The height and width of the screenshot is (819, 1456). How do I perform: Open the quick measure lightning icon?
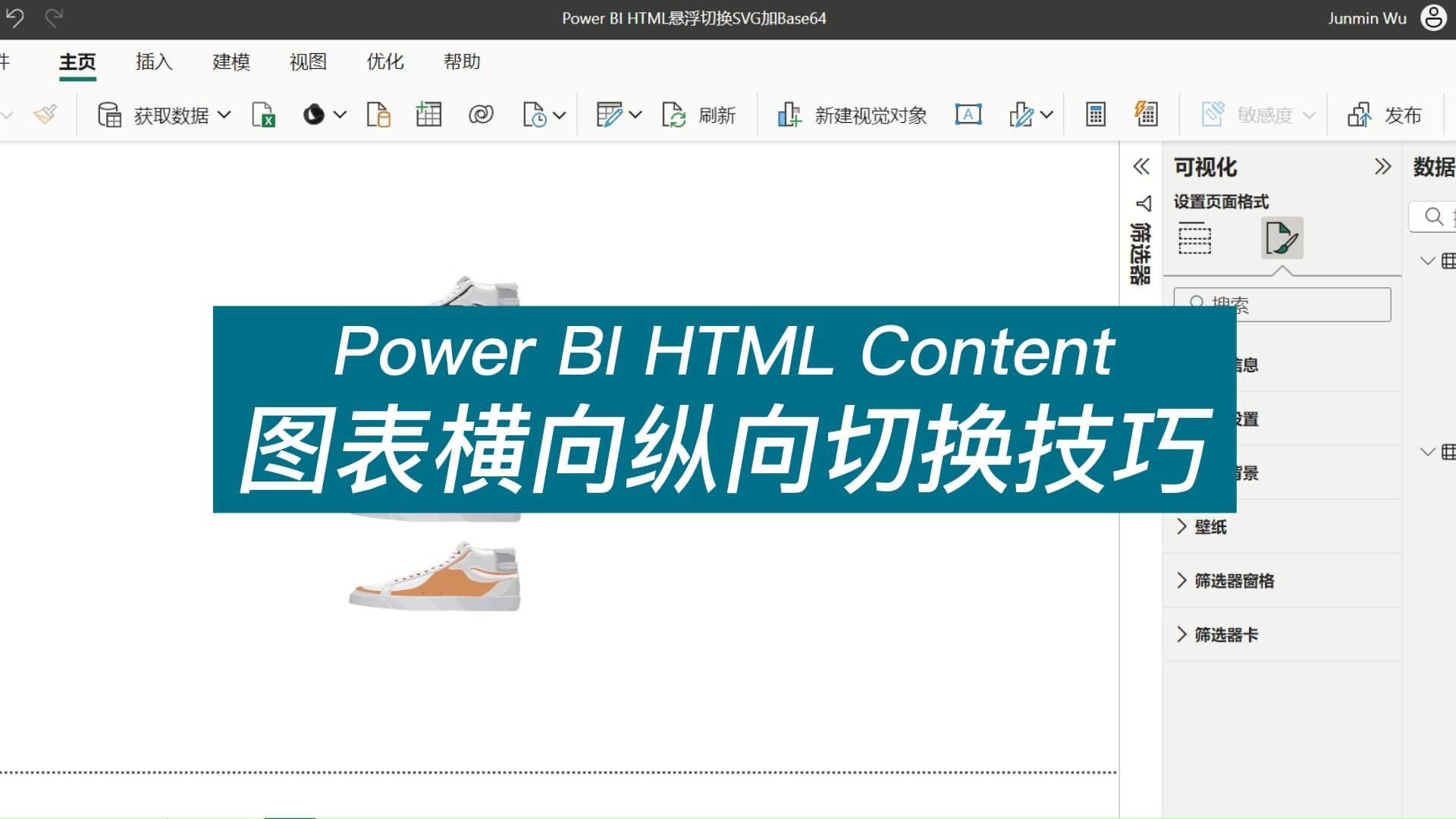1145,115
